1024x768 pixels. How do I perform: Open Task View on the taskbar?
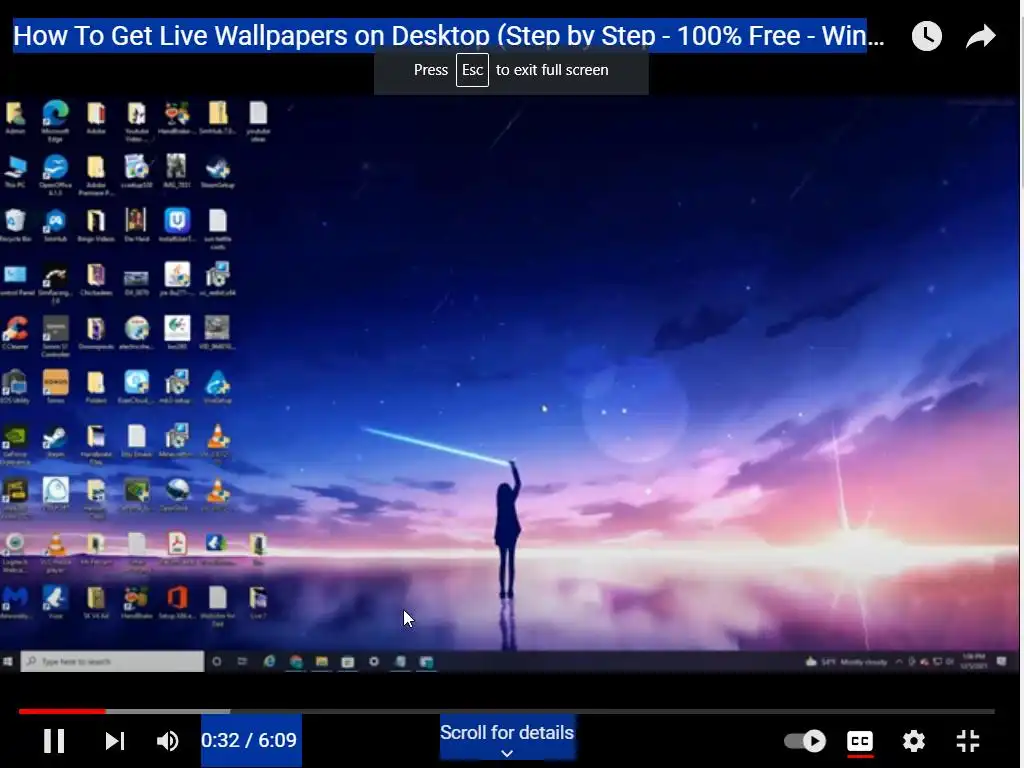(242, 662)
